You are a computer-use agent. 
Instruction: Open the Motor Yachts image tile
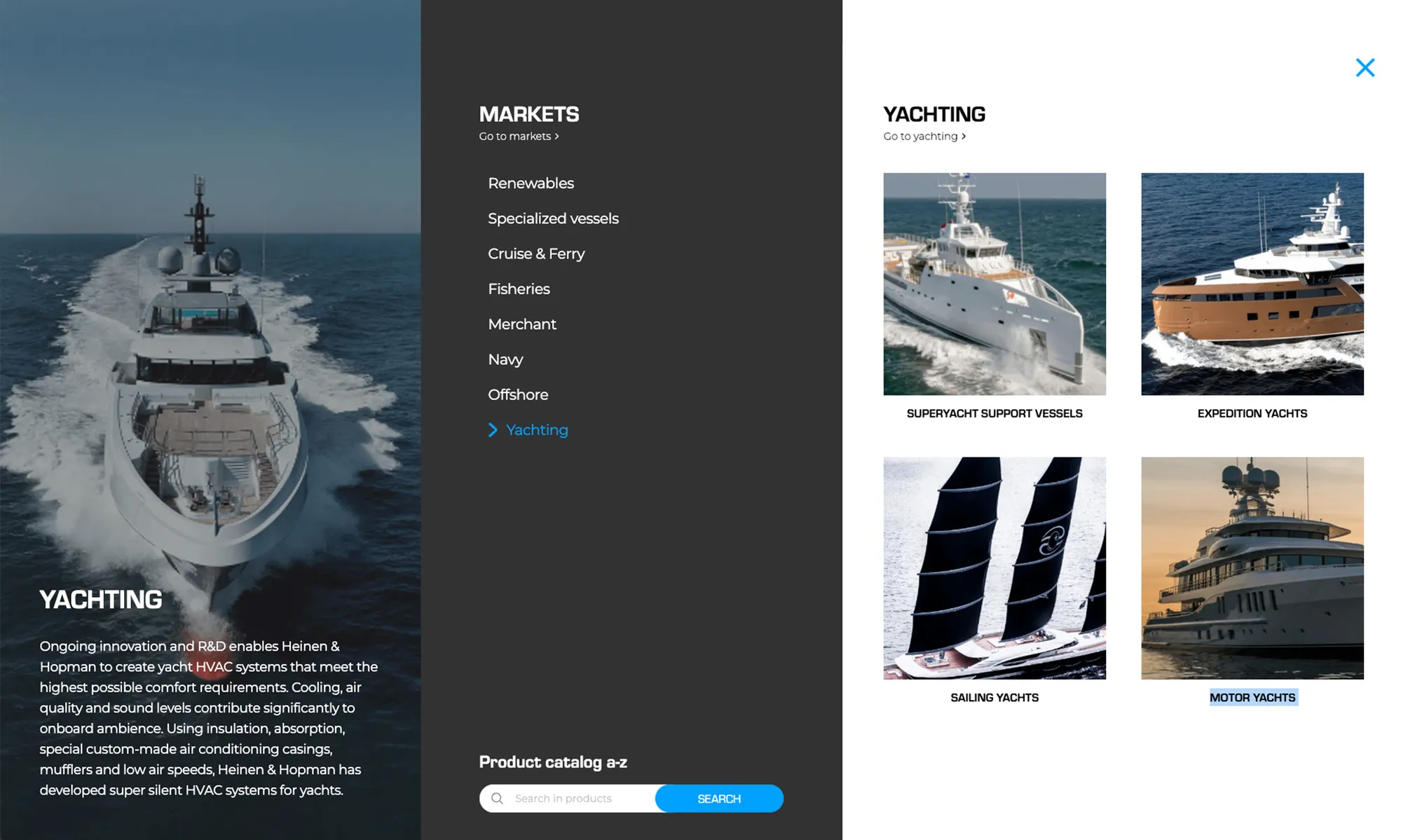click(x=1252, y=568)
